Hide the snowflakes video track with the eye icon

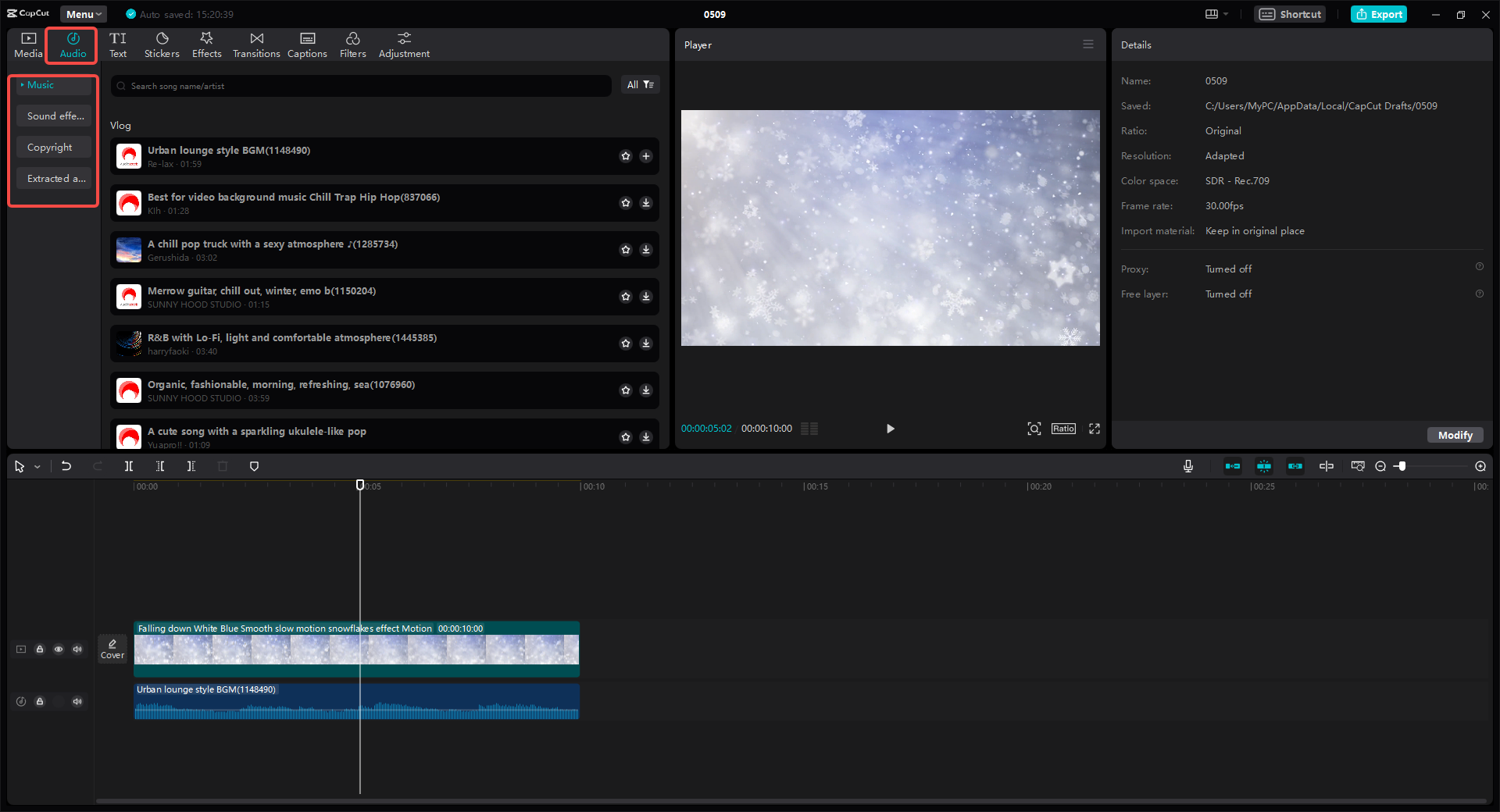(x=59, y=649)
